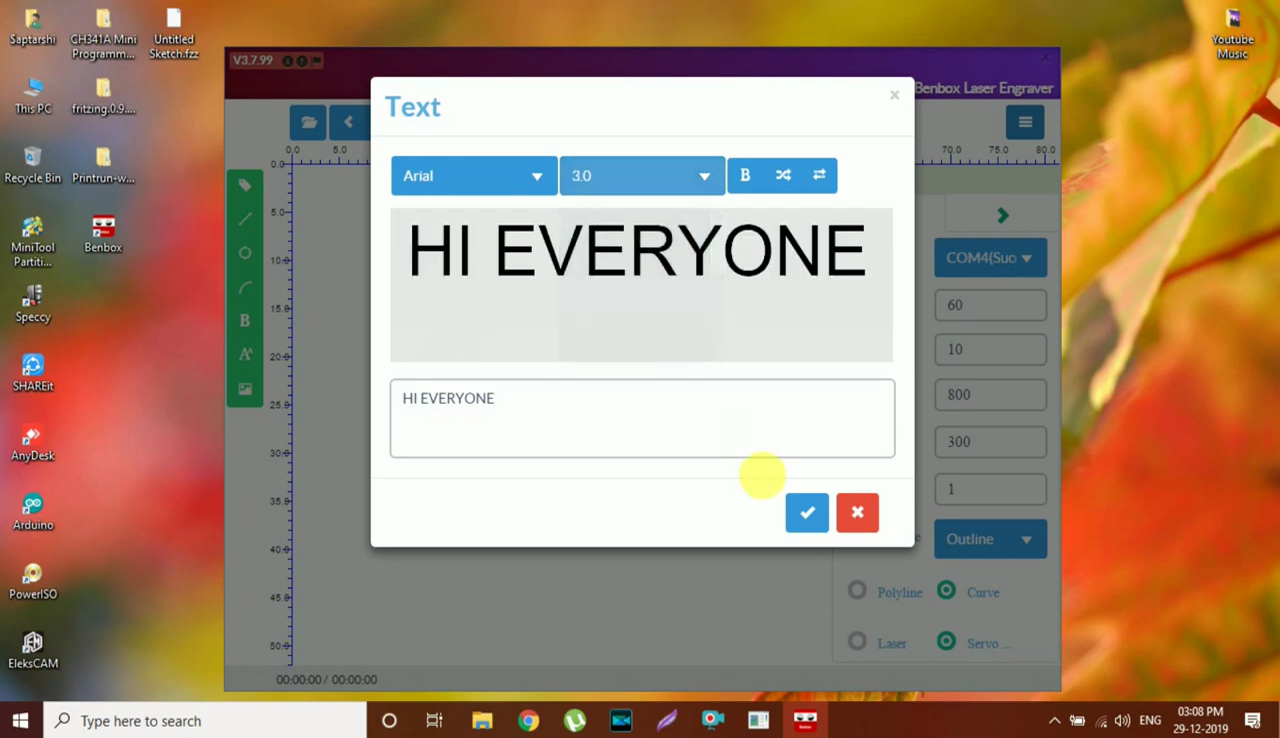Screen dimensions: 1280x738
Task: Open uTorrent from the taskbar
Action: pos(574,720)
